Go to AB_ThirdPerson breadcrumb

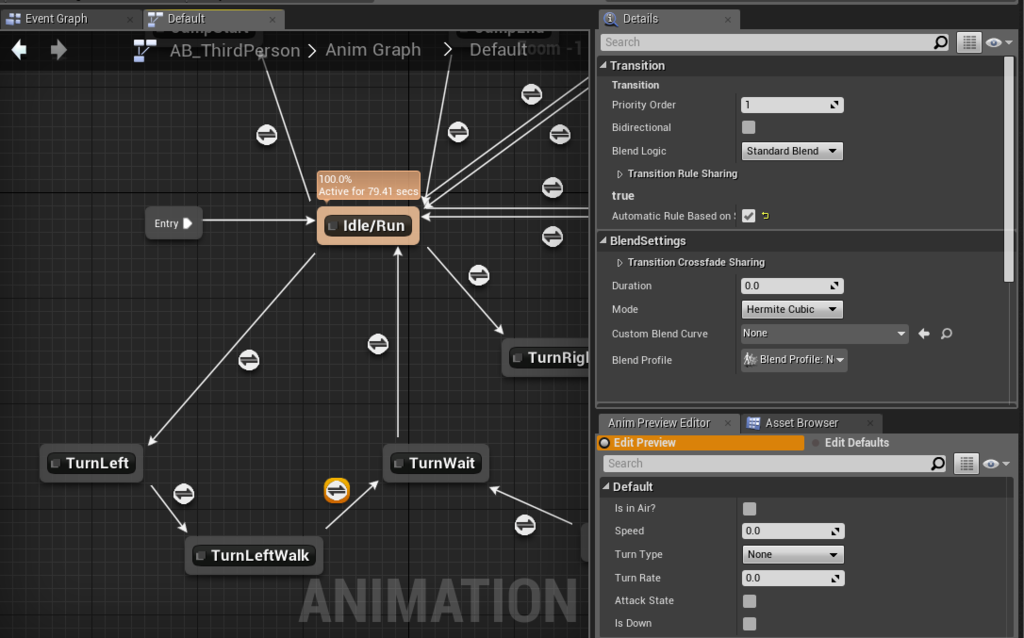(234, 50)
